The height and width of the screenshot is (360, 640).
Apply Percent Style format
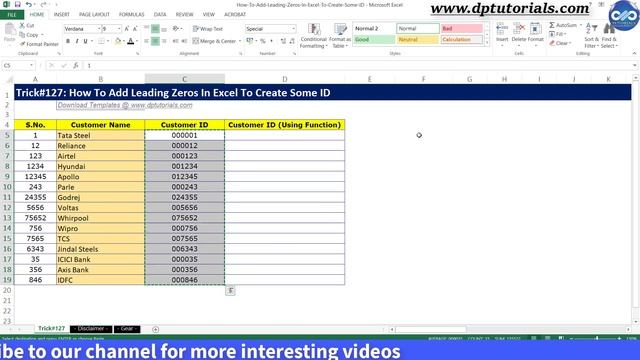pyautogui.click(x=263, y=41)
